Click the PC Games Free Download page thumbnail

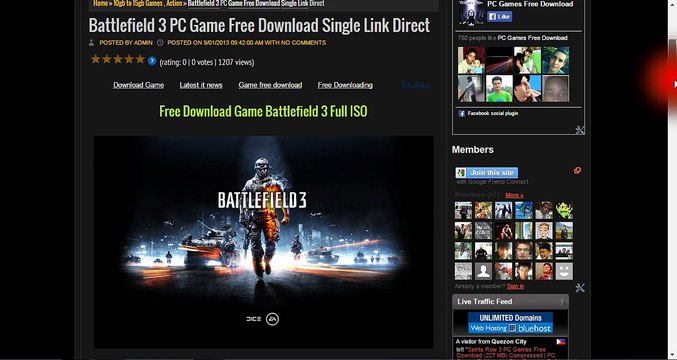[471, 12]
